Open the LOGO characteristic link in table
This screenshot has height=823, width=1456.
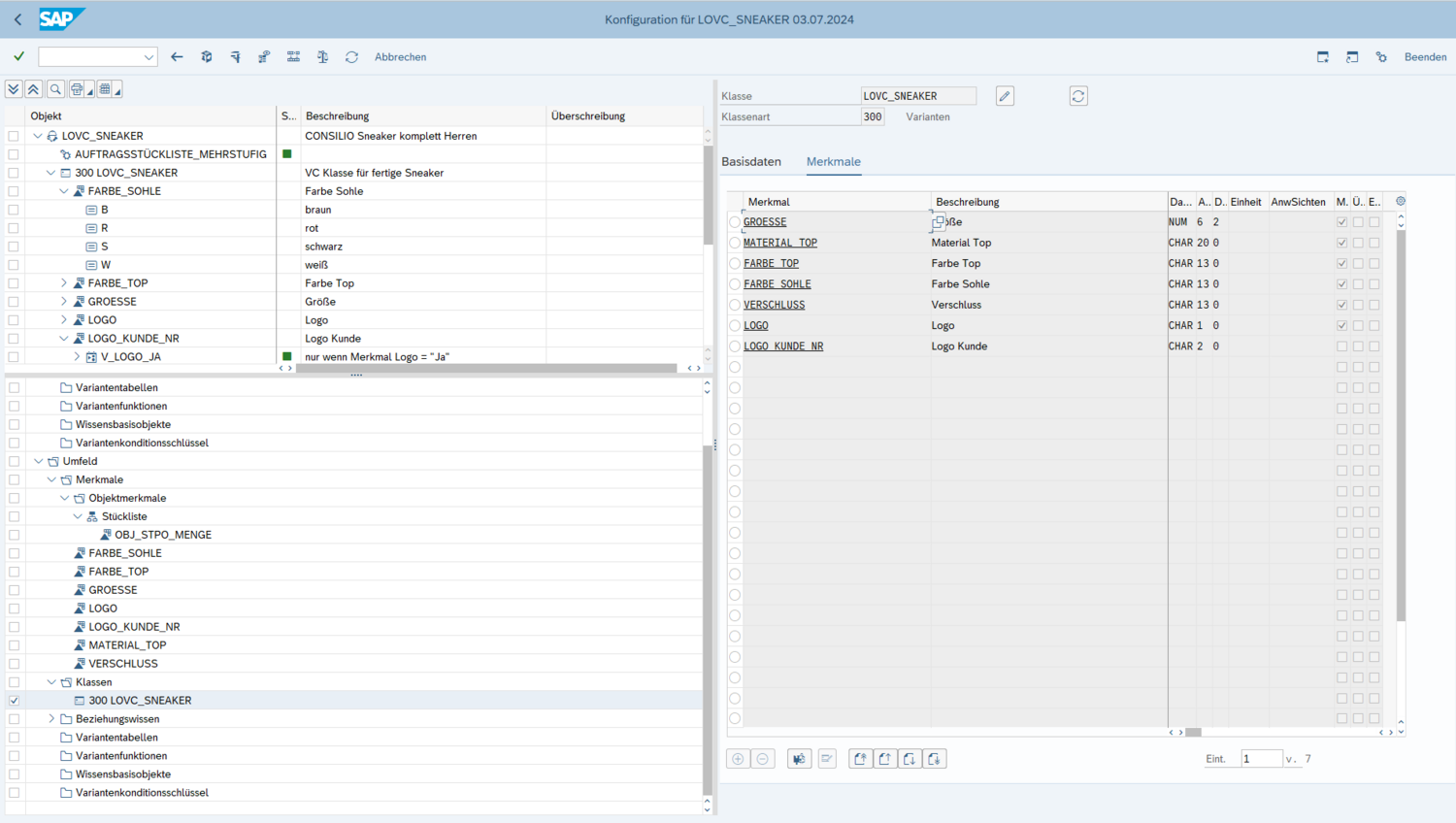pos(756,326)
